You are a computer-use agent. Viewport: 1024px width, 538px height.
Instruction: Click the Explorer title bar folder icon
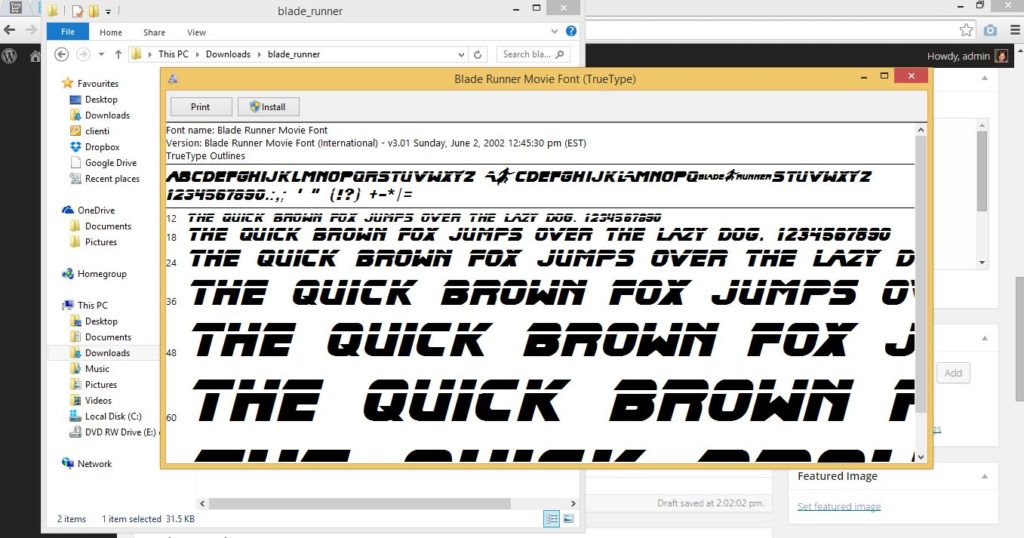[x=53, y=10]
